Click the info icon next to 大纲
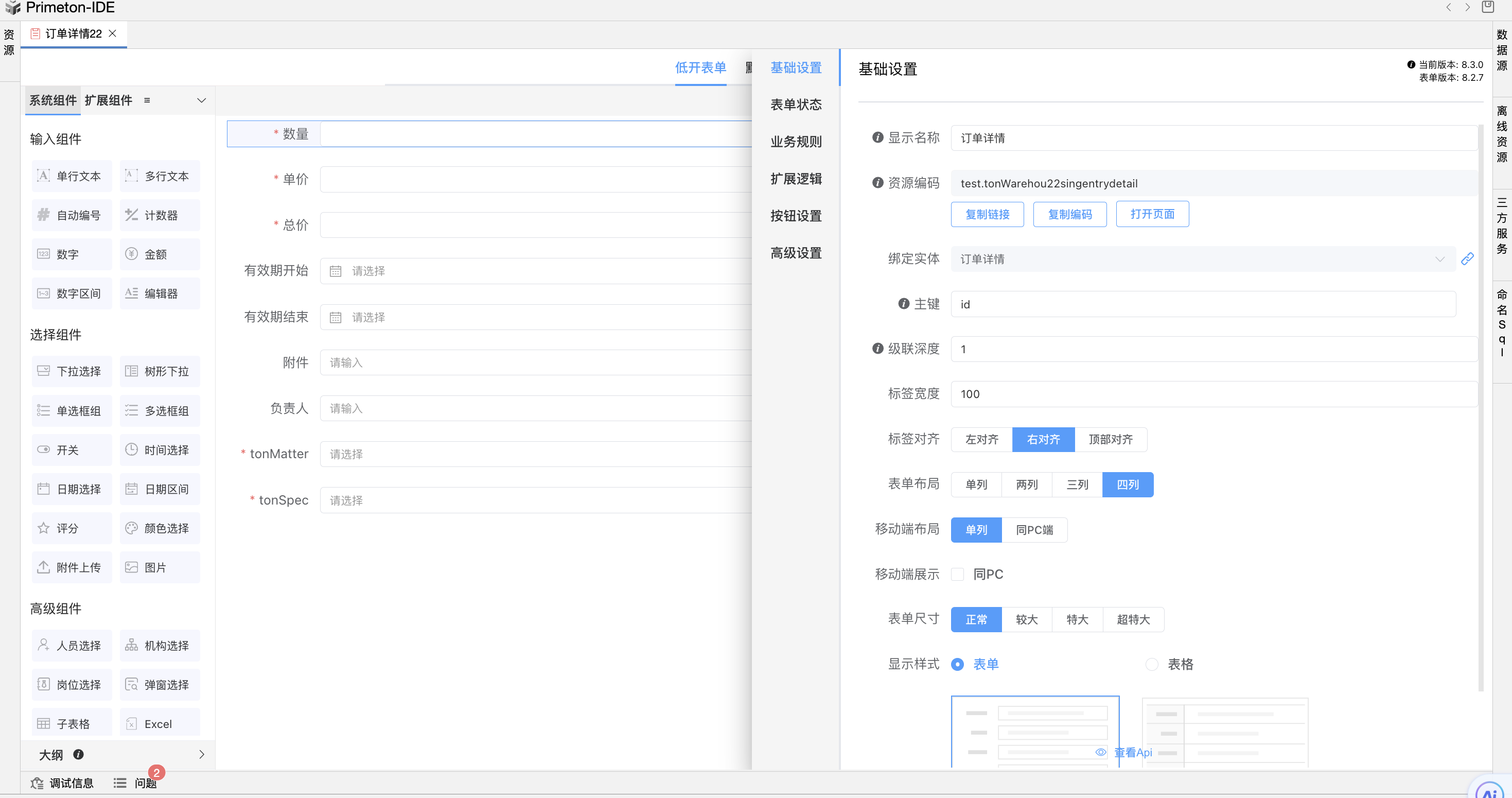The height and width of the screenshot is (798, 1512). coord(78,755)
